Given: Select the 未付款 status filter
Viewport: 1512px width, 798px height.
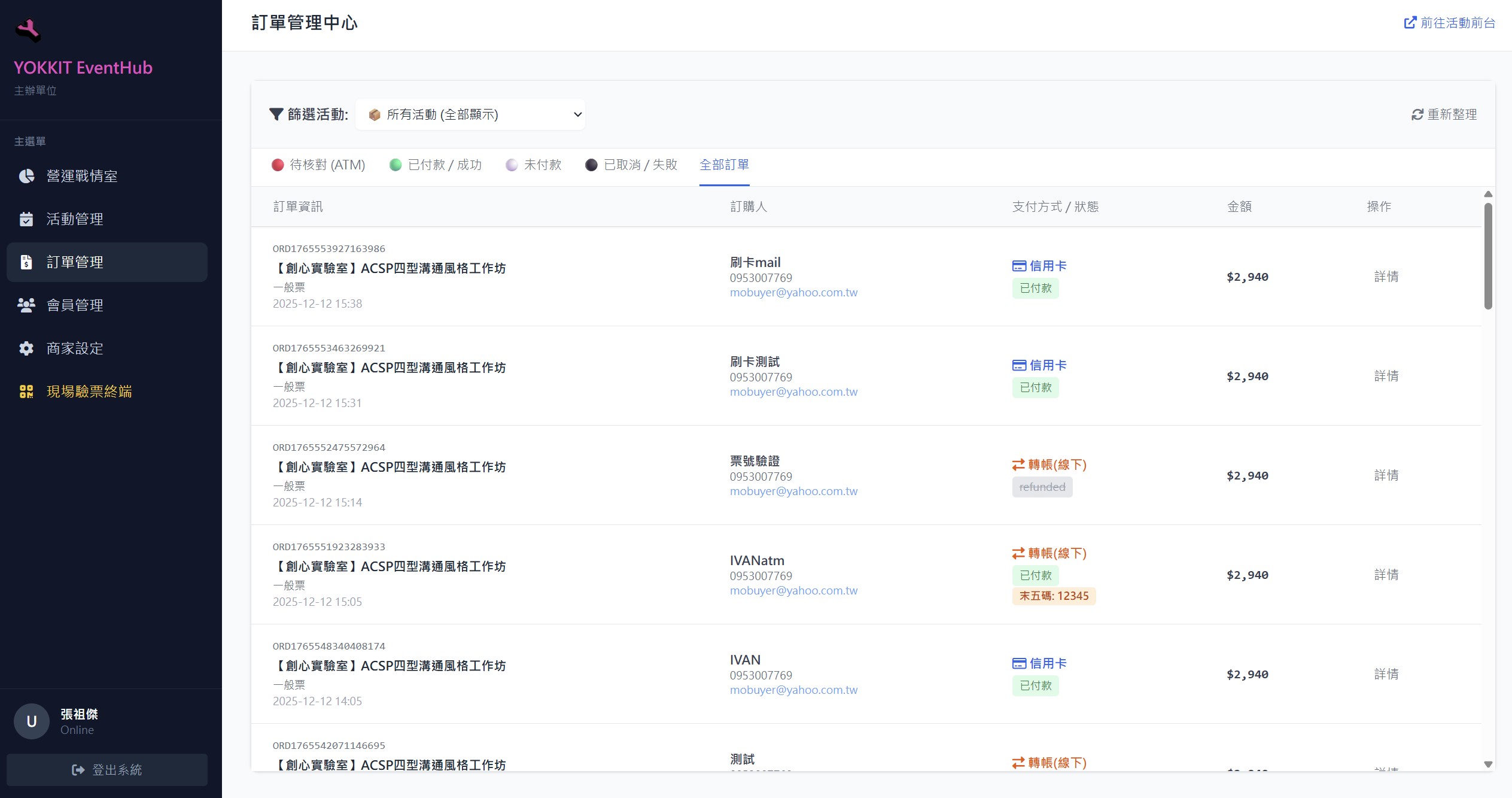Looking at the screenshot, I should (x=534, y=165).
